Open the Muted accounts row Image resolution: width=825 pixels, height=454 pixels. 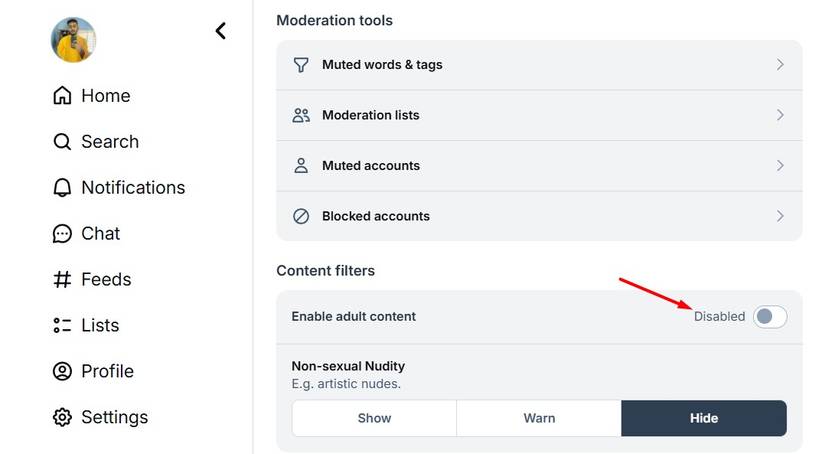point(370,166)
